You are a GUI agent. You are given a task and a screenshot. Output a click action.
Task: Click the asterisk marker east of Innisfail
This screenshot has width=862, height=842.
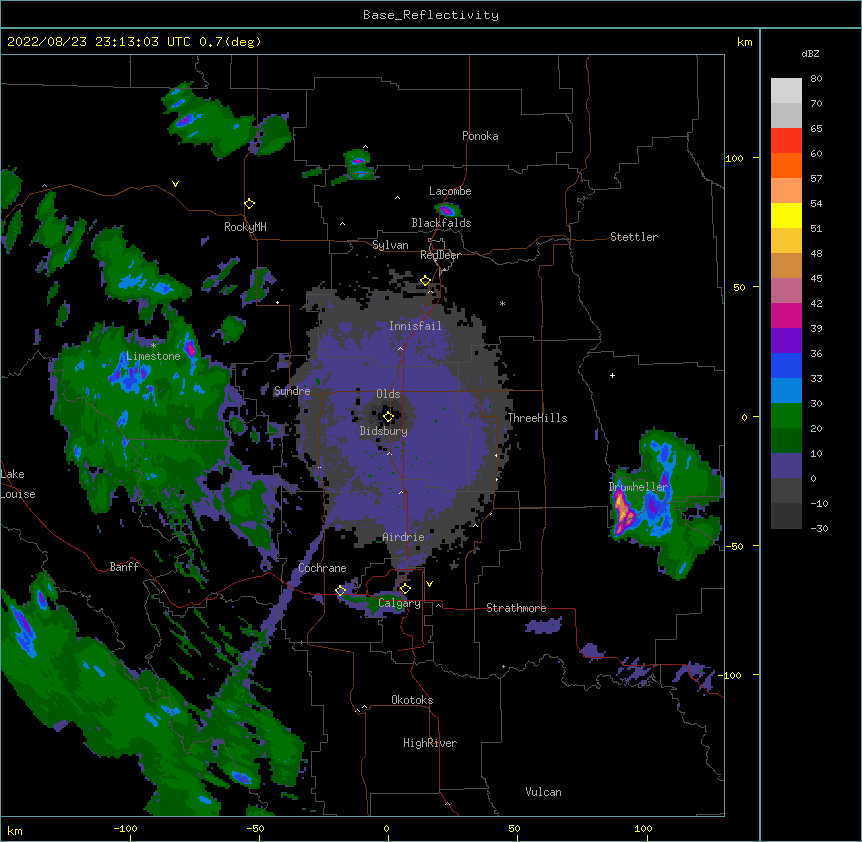(502, 303)
